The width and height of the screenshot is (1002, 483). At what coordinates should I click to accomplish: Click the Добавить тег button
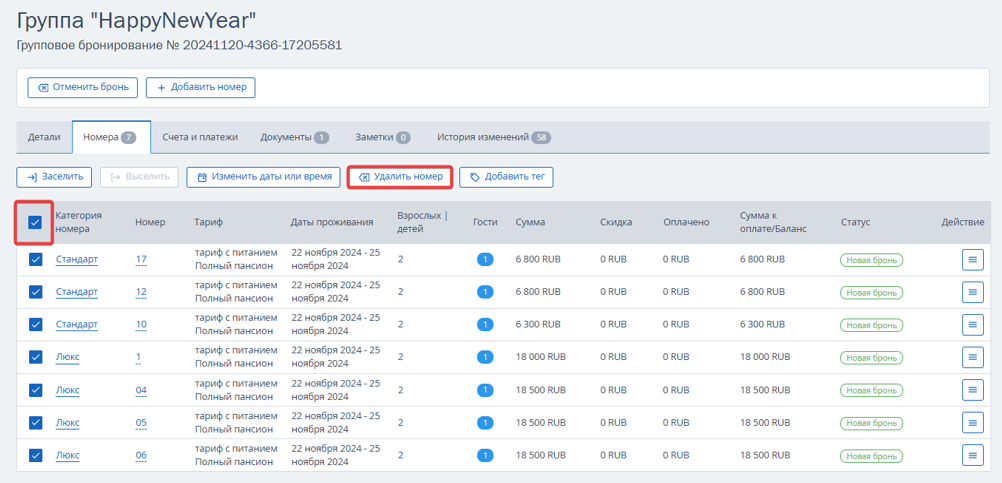coord(506,177)
